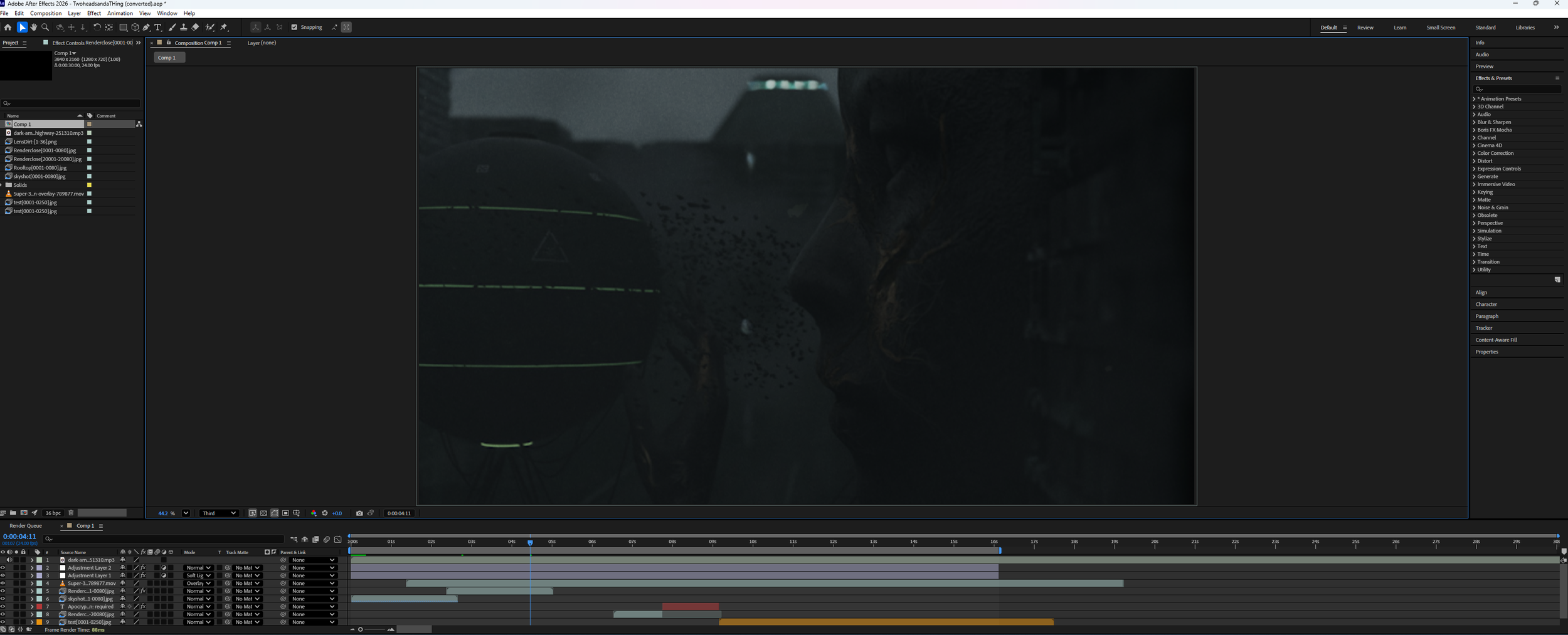Take a snapshot of the composition view
1568x635 pixels.
(359, 513)
